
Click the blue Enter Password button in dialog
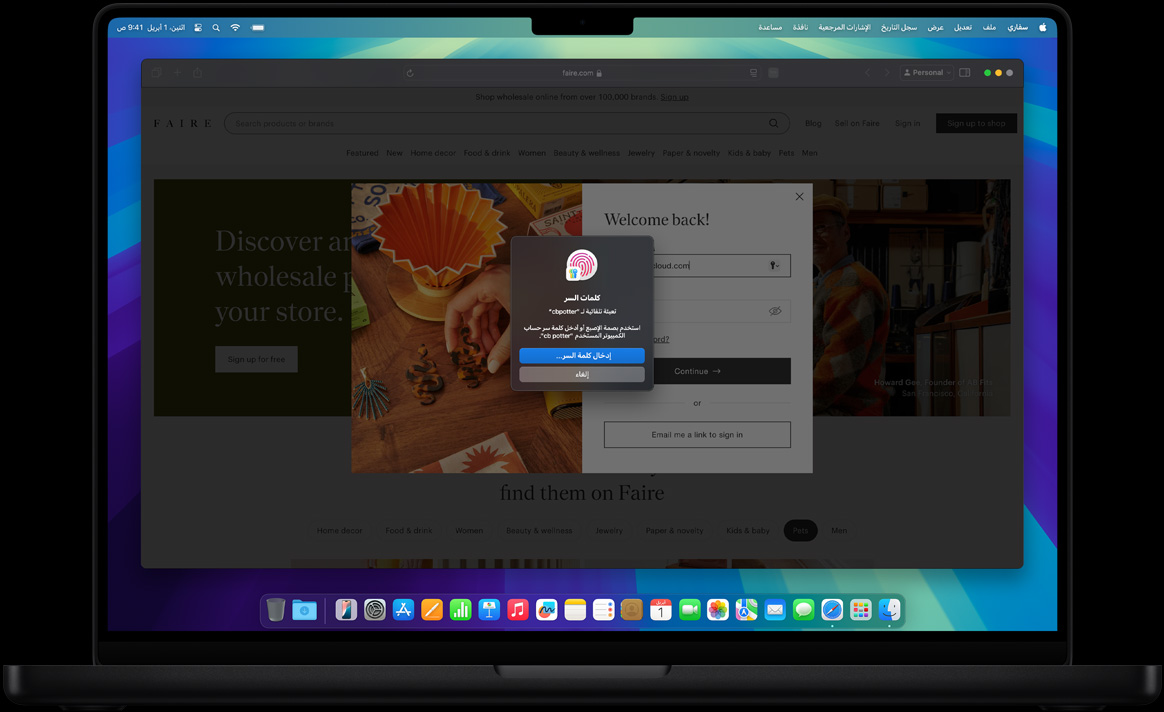point(581,356)
